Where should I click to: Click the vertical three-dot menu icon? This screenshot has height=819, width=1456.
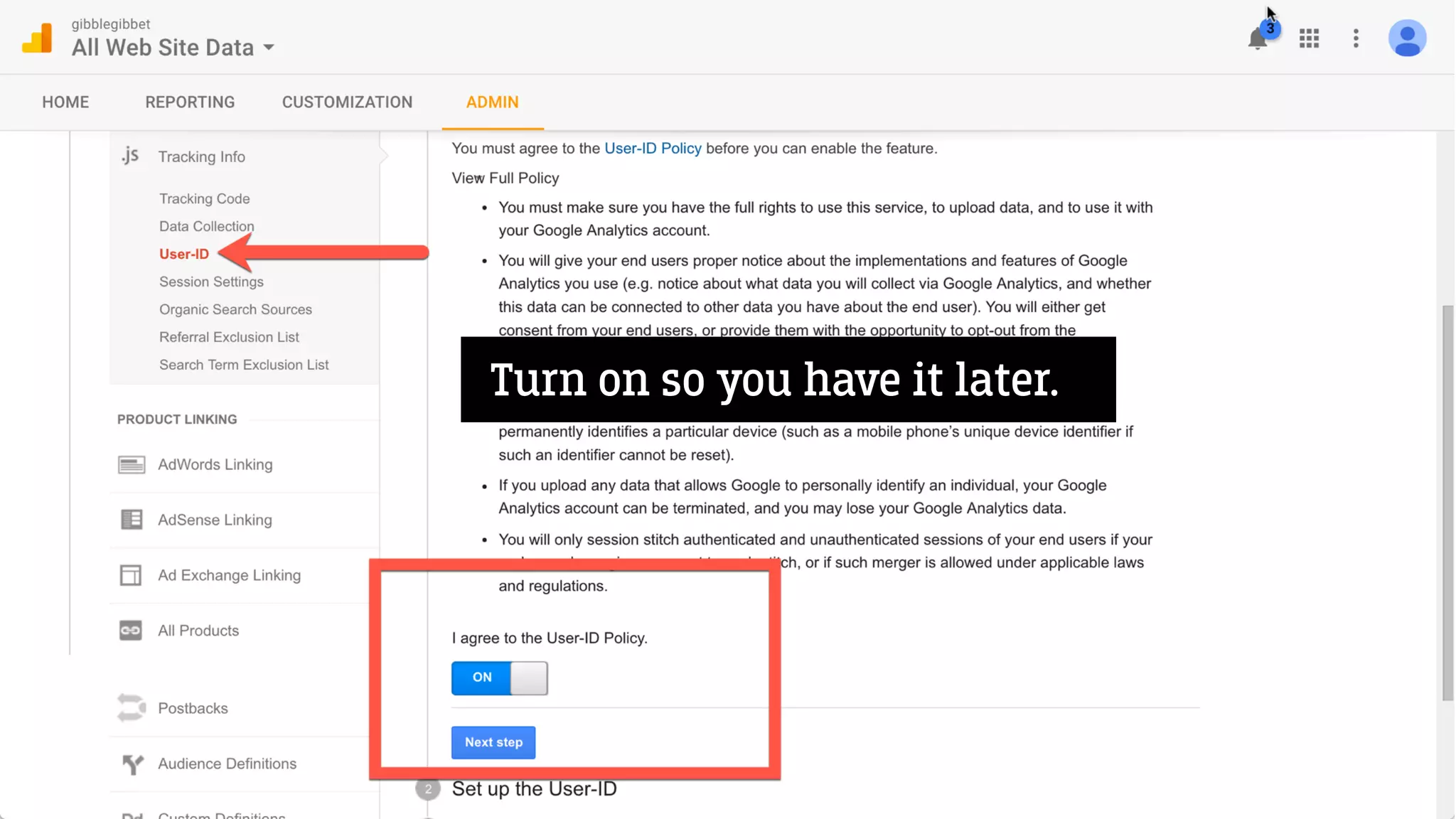coord(1356,38)
